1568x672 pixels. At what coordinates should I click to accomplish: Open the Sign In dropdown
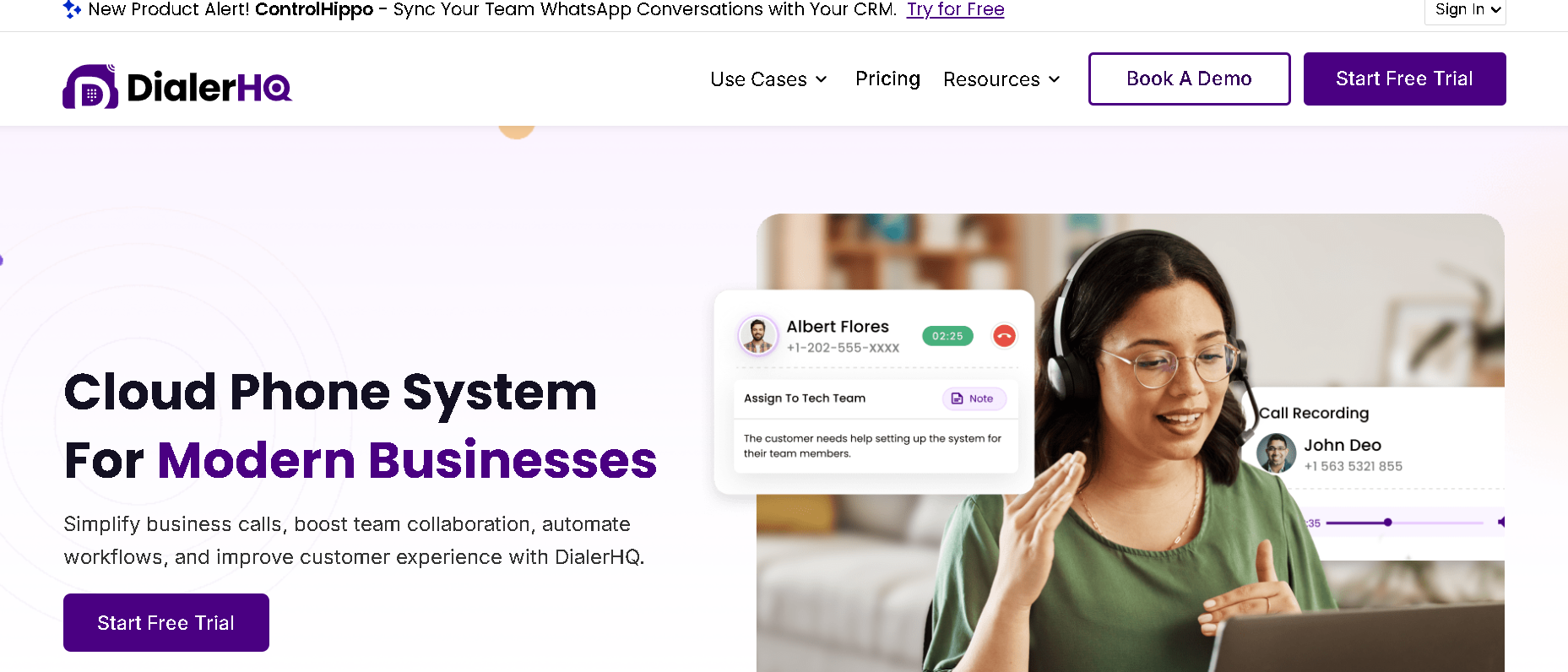[x=1465, y=10]
